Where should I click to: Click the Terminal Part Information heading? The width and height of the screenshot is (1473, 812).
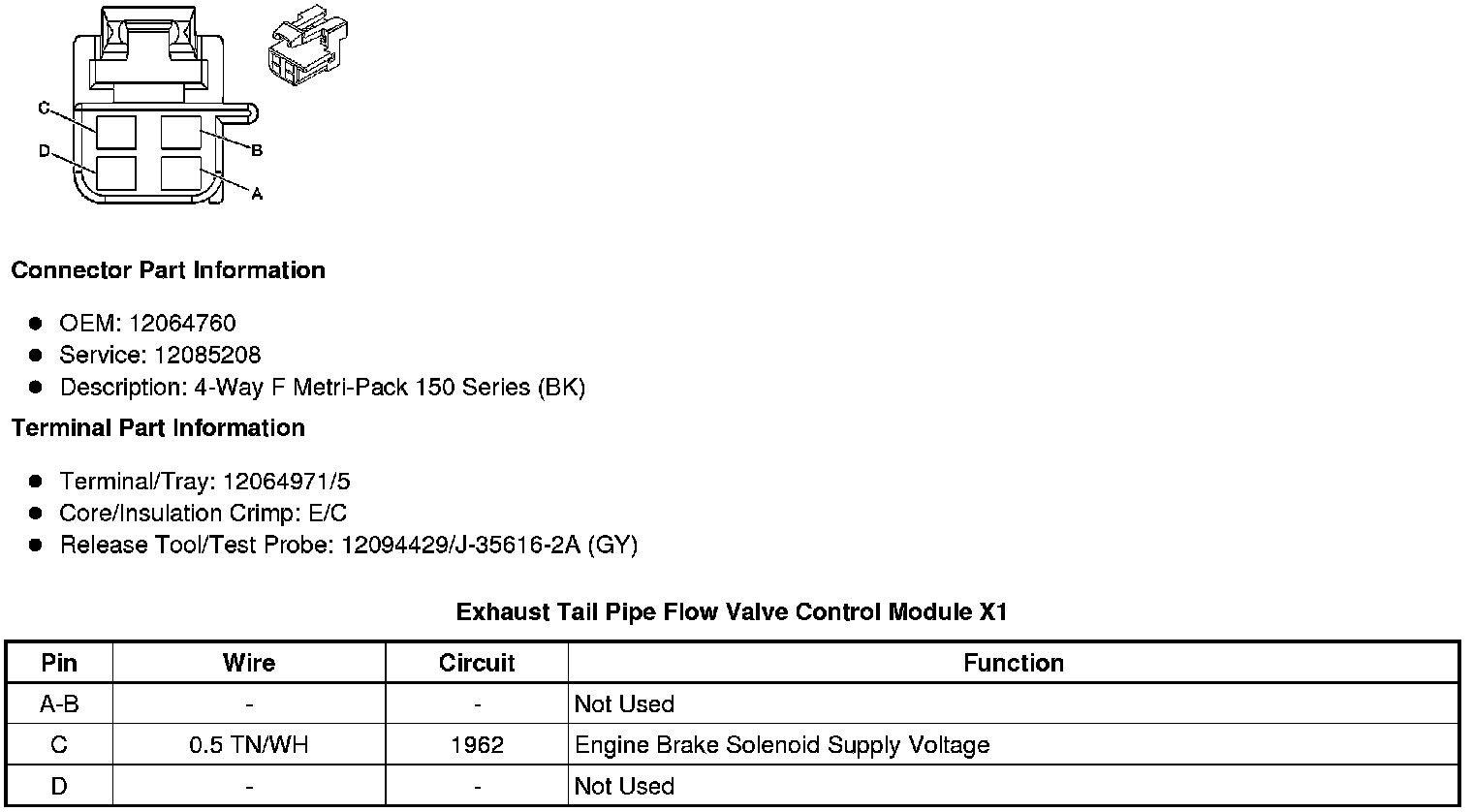[x=158, y=428]
